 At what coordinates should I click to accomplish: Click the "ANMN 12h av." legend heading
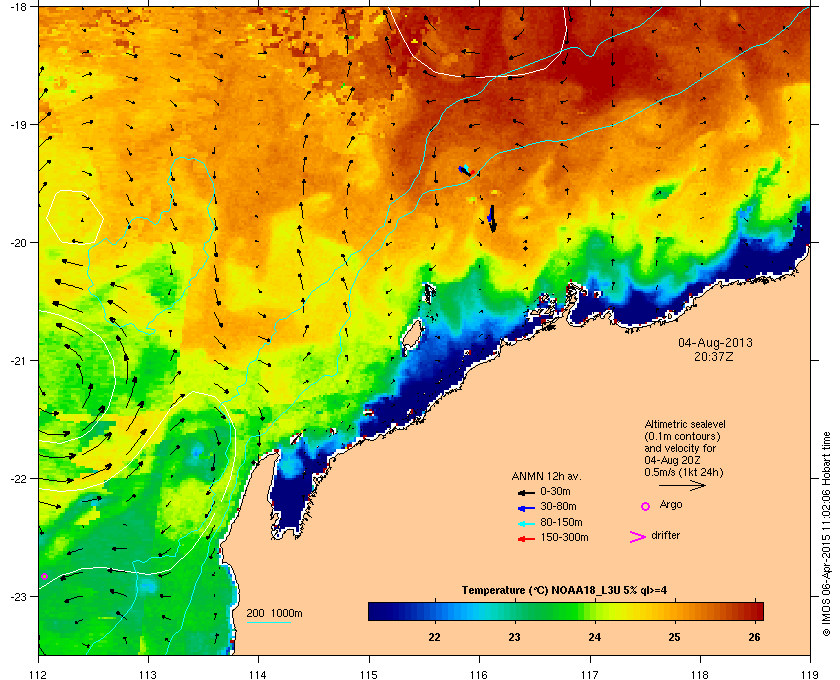[546, 476]
